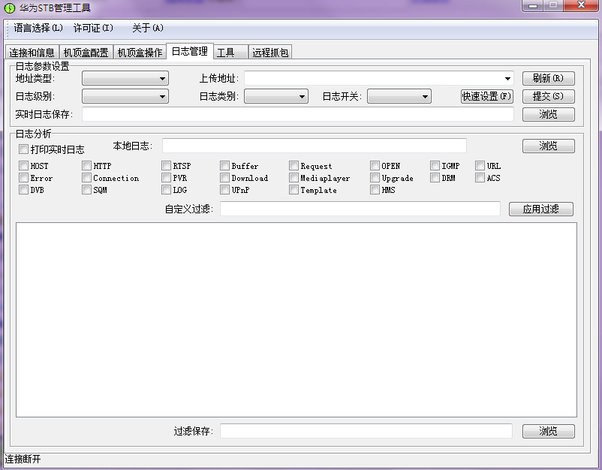Open the 关于(A) menu

coord(148,28)
